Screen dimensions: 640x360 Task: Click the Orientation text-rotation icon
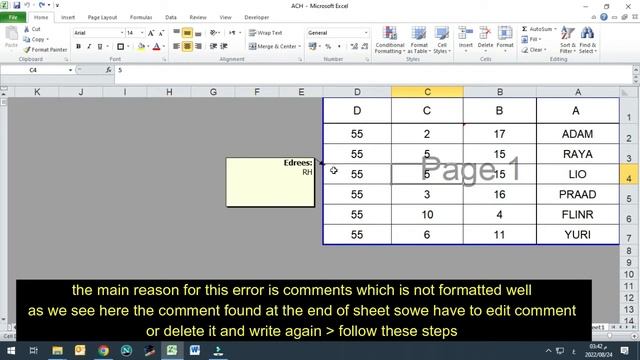coord(213,33)
